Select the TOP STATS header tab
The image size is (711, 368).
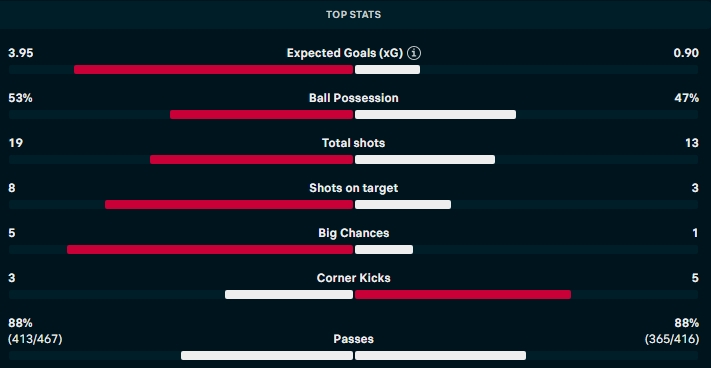pyautogui.click(x=353, y=15)
